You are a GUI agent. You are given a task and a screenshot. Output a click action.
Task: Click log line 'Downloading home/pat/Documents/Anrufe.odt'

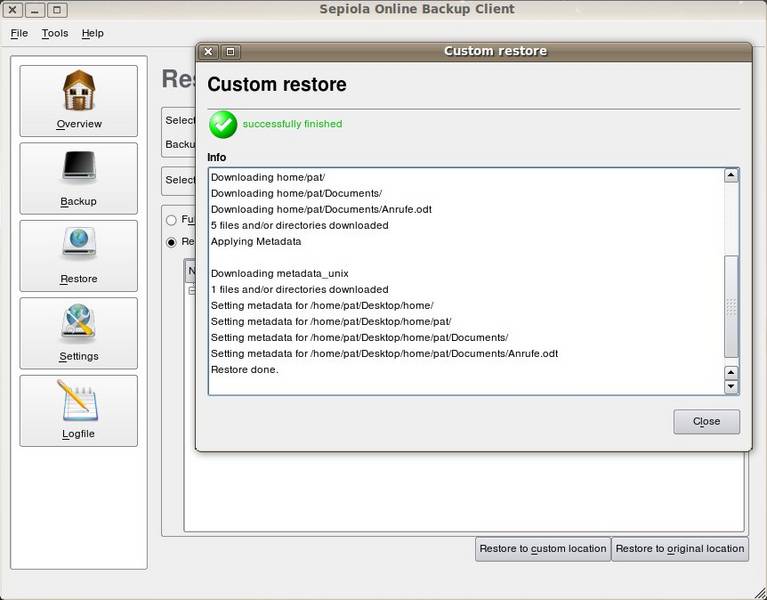coord(321,209)
